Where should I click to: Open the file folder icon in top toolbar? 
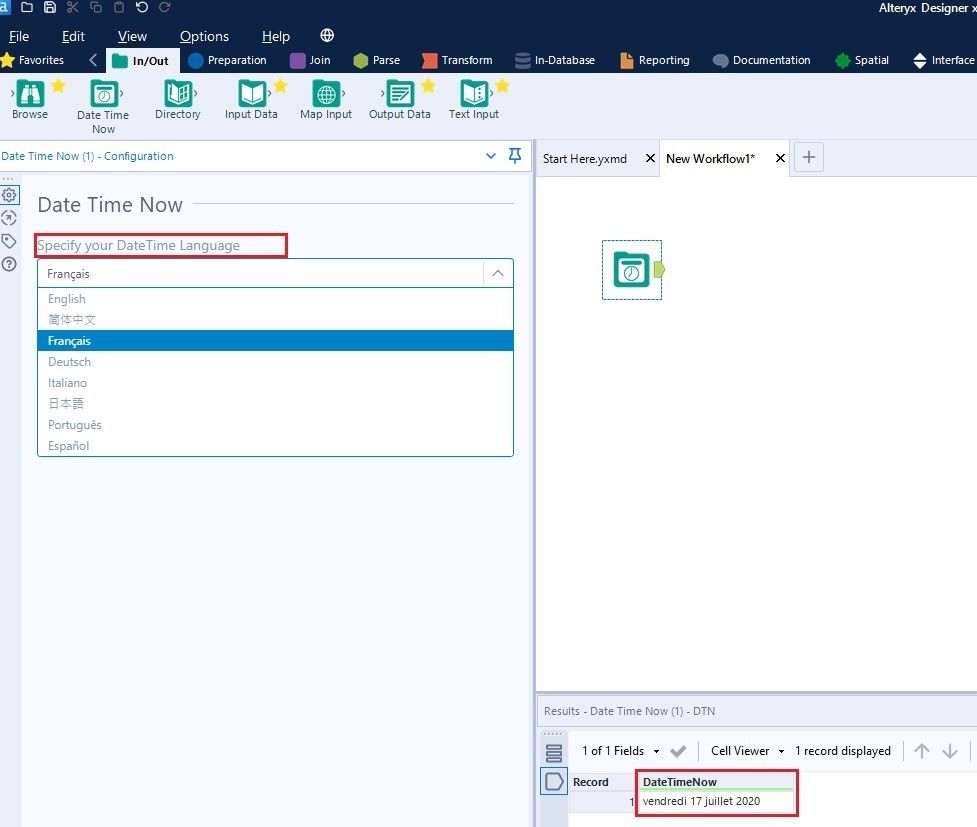coord(27,7)
